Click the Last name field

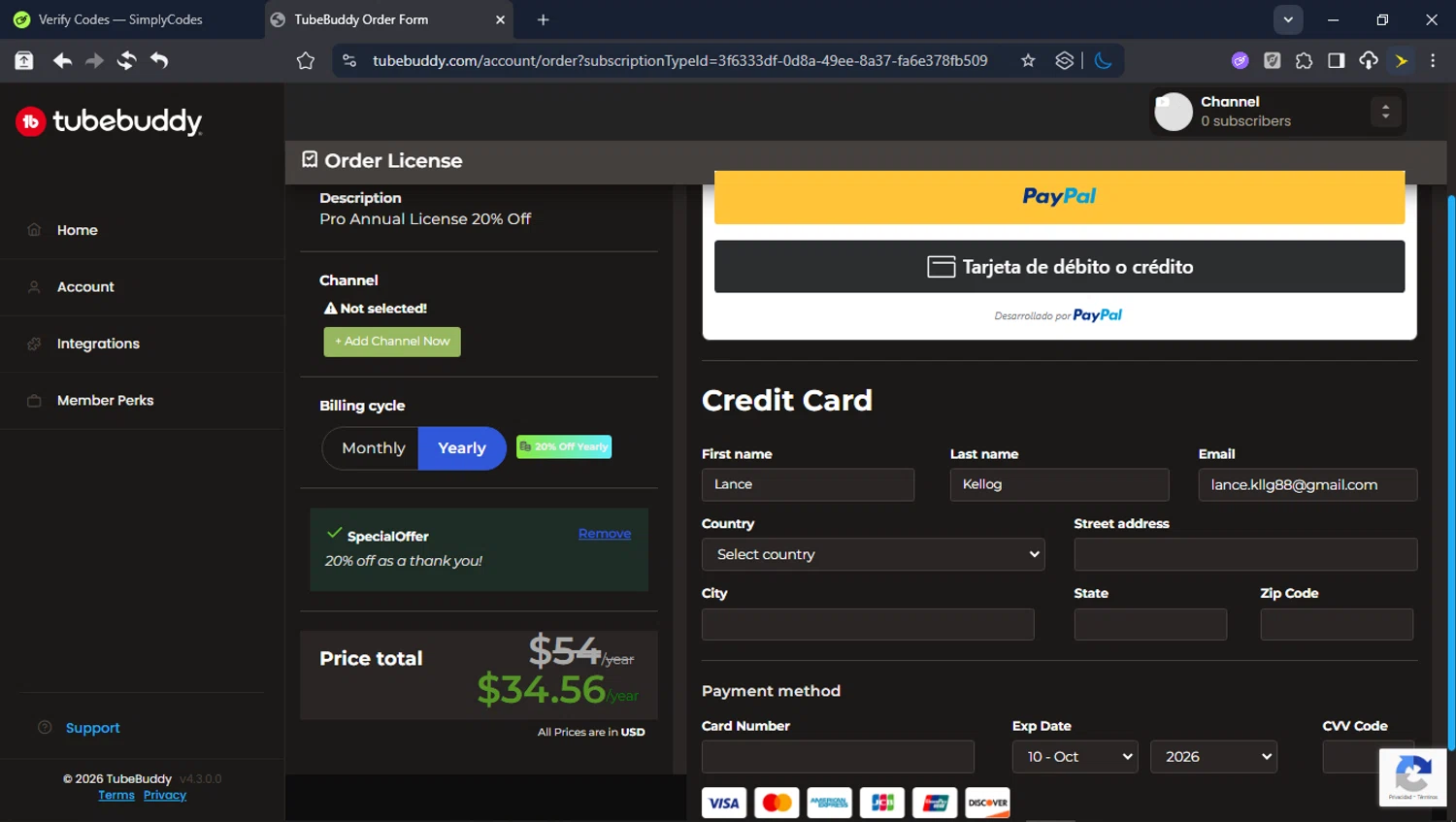(x=1059, y=484)
